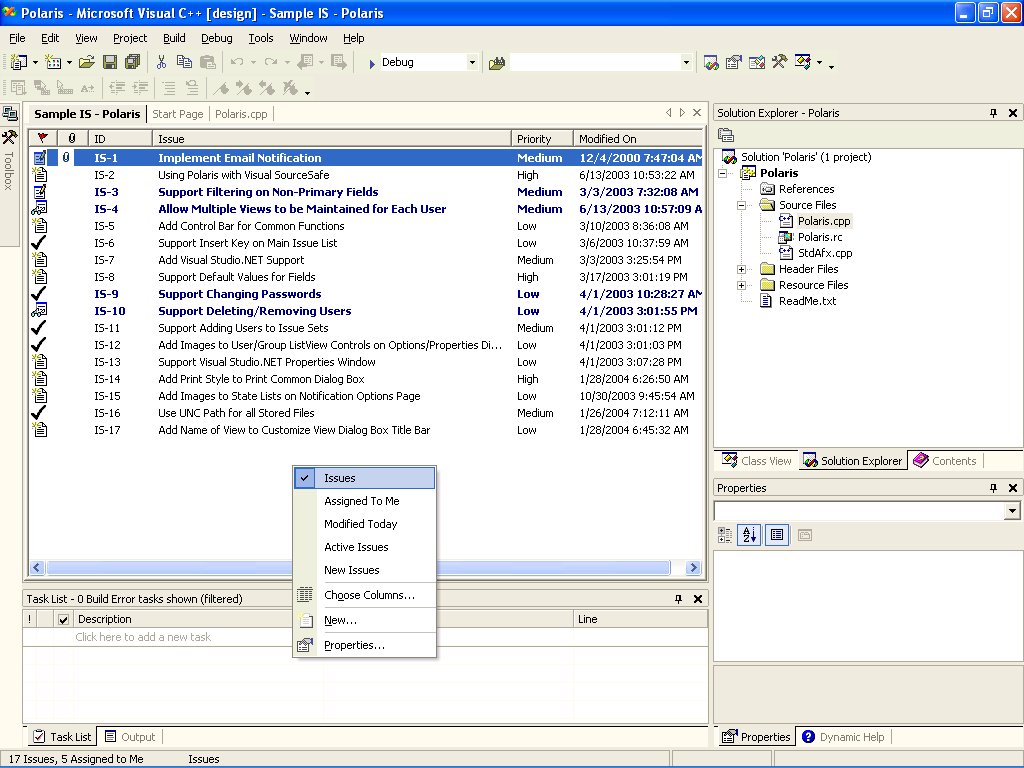Screen dimensions: 1024x768
Task: Switch to the Dynamic Help tab
Action: pos(843,737)
